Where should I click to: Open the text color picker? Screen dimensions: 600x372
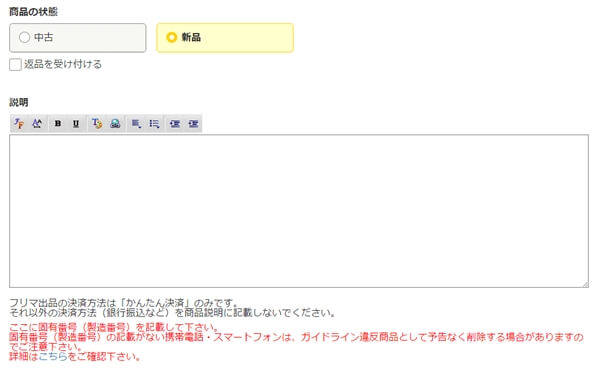[97, 124]
